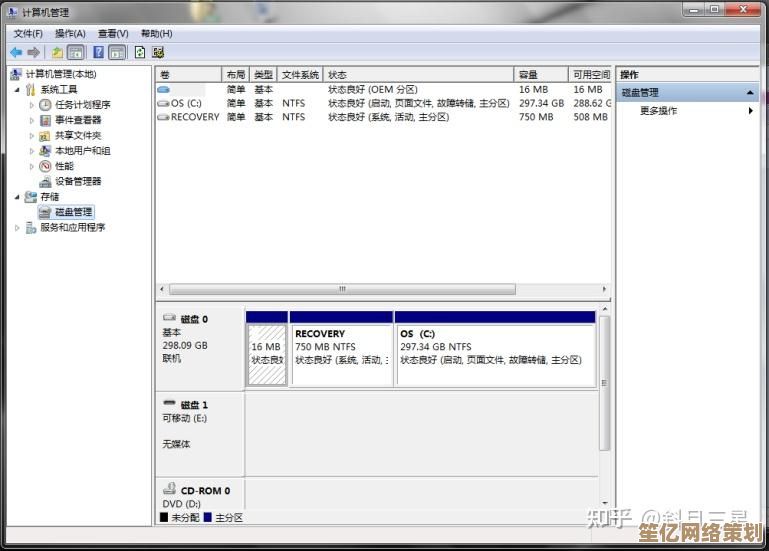Click the left arrow of horizontal scrollbar
769x551 pixels.
[x=162, y=289]
